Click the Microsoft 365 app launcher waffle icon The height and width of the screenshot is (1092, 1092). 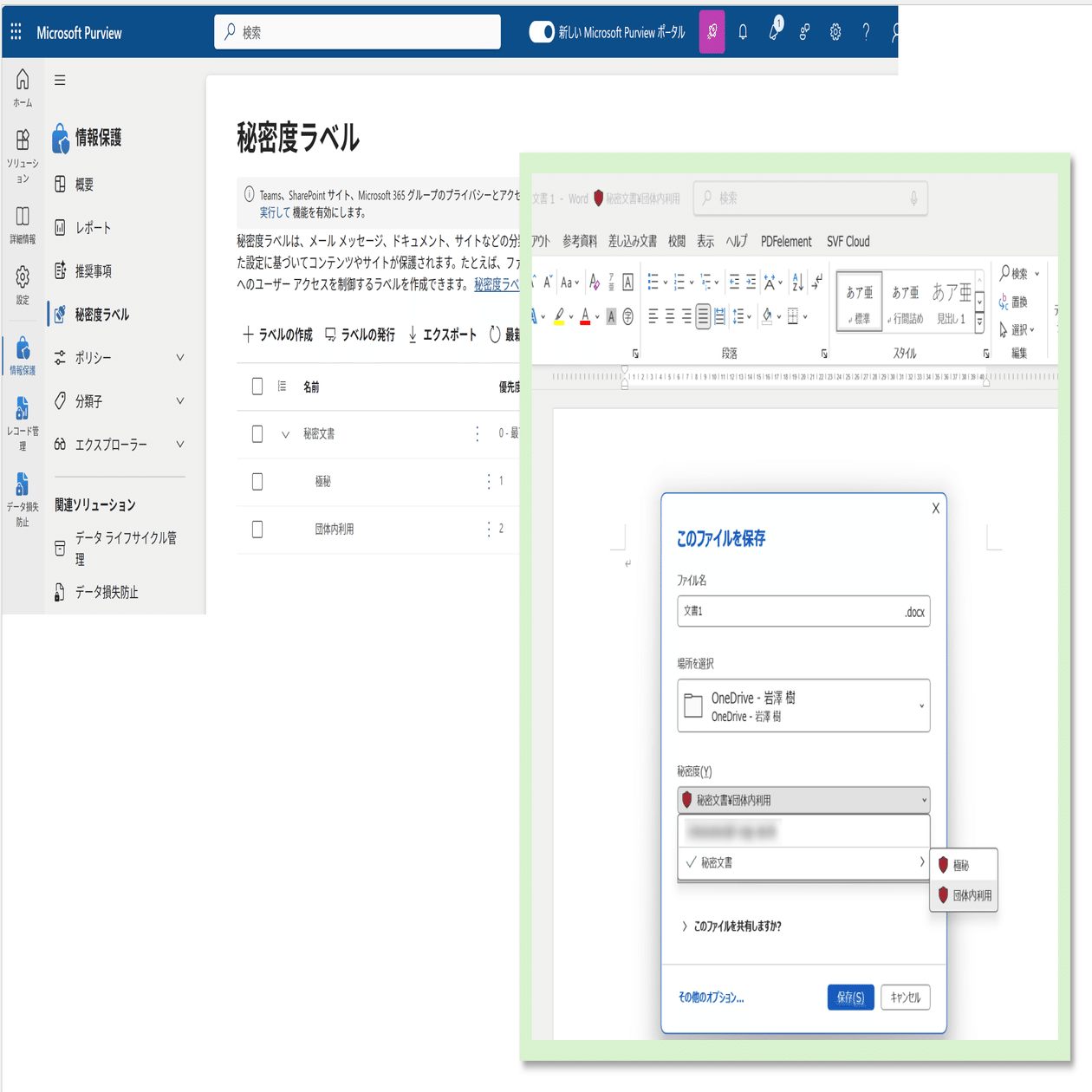click(x=15, y=31)
